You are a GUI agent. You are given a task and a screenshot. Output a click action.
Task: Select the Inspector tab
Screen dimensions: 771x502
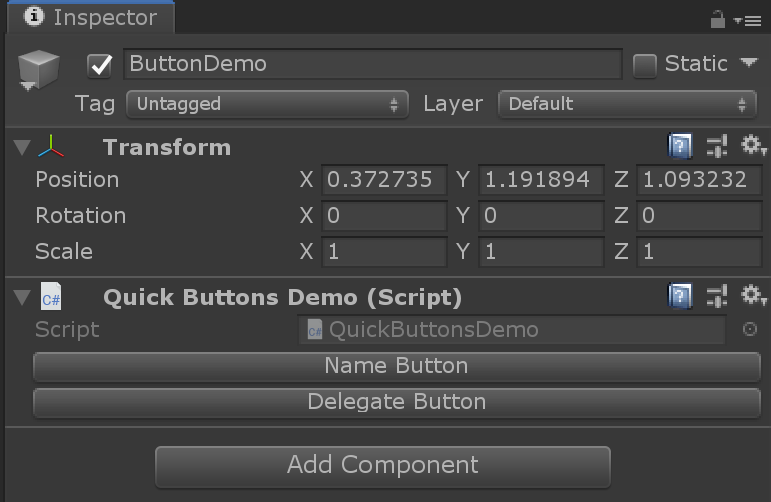point(90,18)
